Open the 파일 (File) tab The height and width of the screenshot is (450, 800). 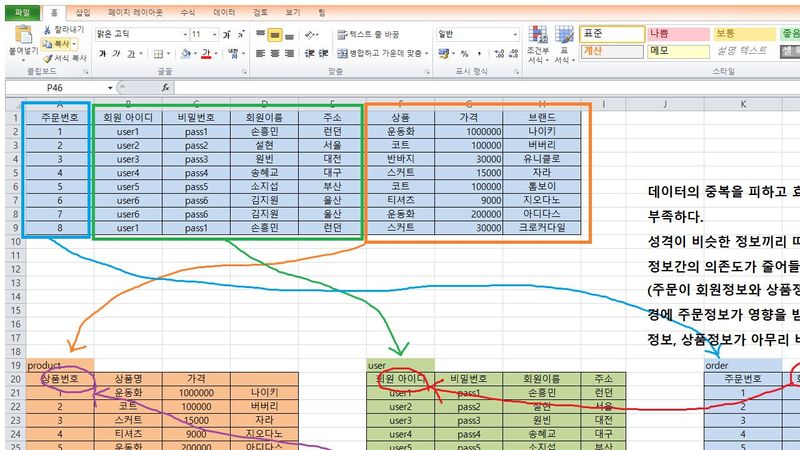click(22, 12)
